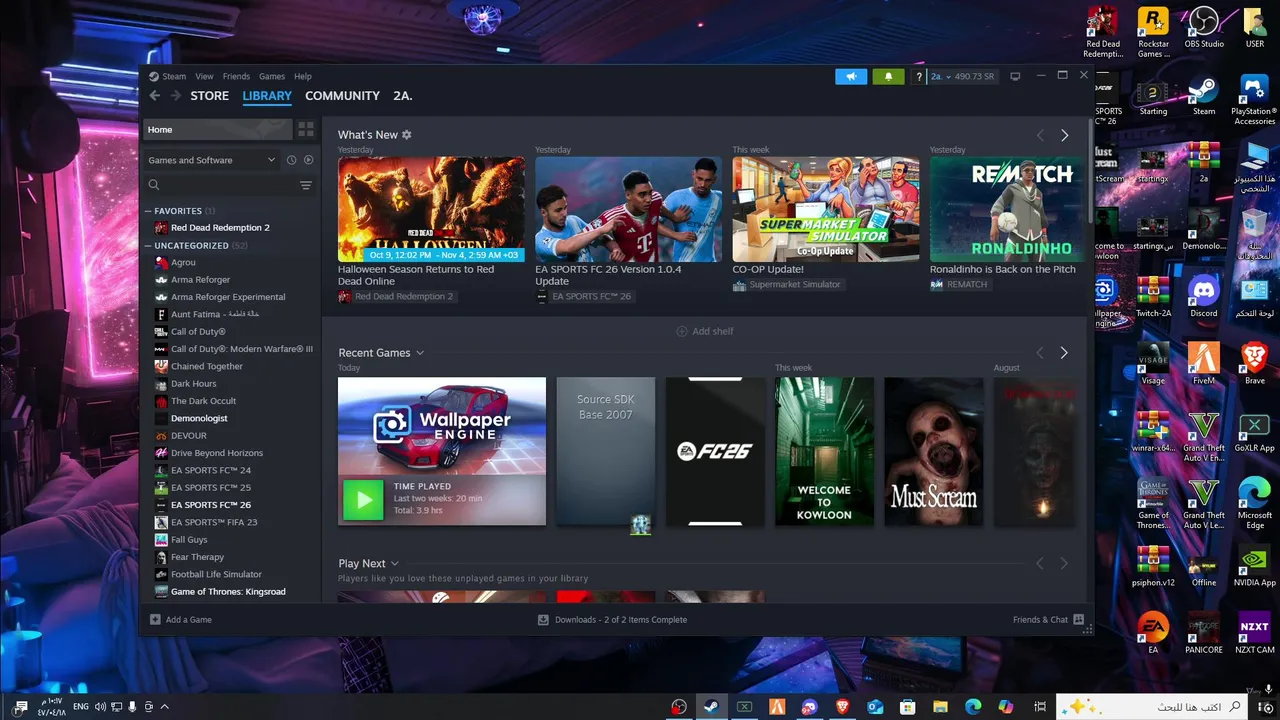Open Halloween Season Returns news title
This screenshot has width=1280, height=720.
[416, 275]
